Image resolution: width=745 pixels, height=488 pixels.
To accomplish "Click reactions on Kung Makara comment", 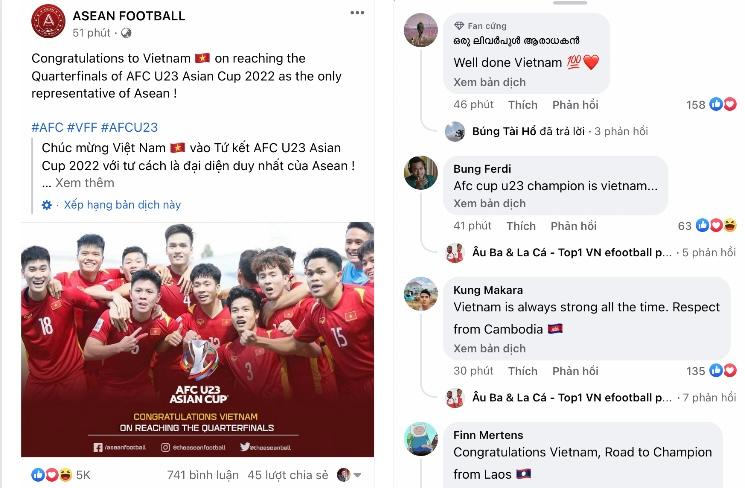I will [x=723, y=370].
